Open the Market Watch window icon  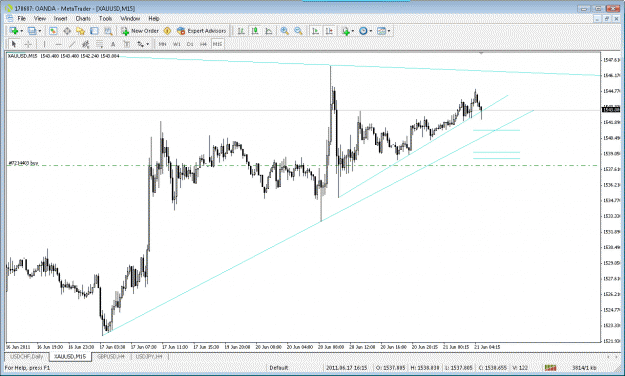click(53, 31)
